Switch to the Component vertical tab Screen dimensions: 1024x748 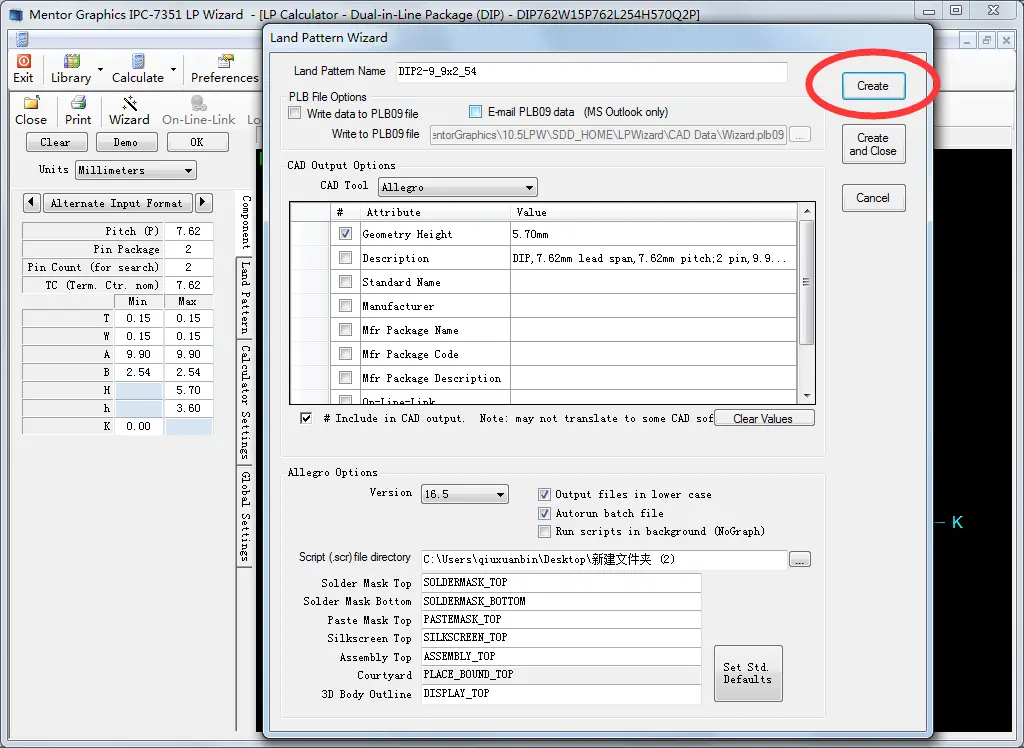(245, 222)
